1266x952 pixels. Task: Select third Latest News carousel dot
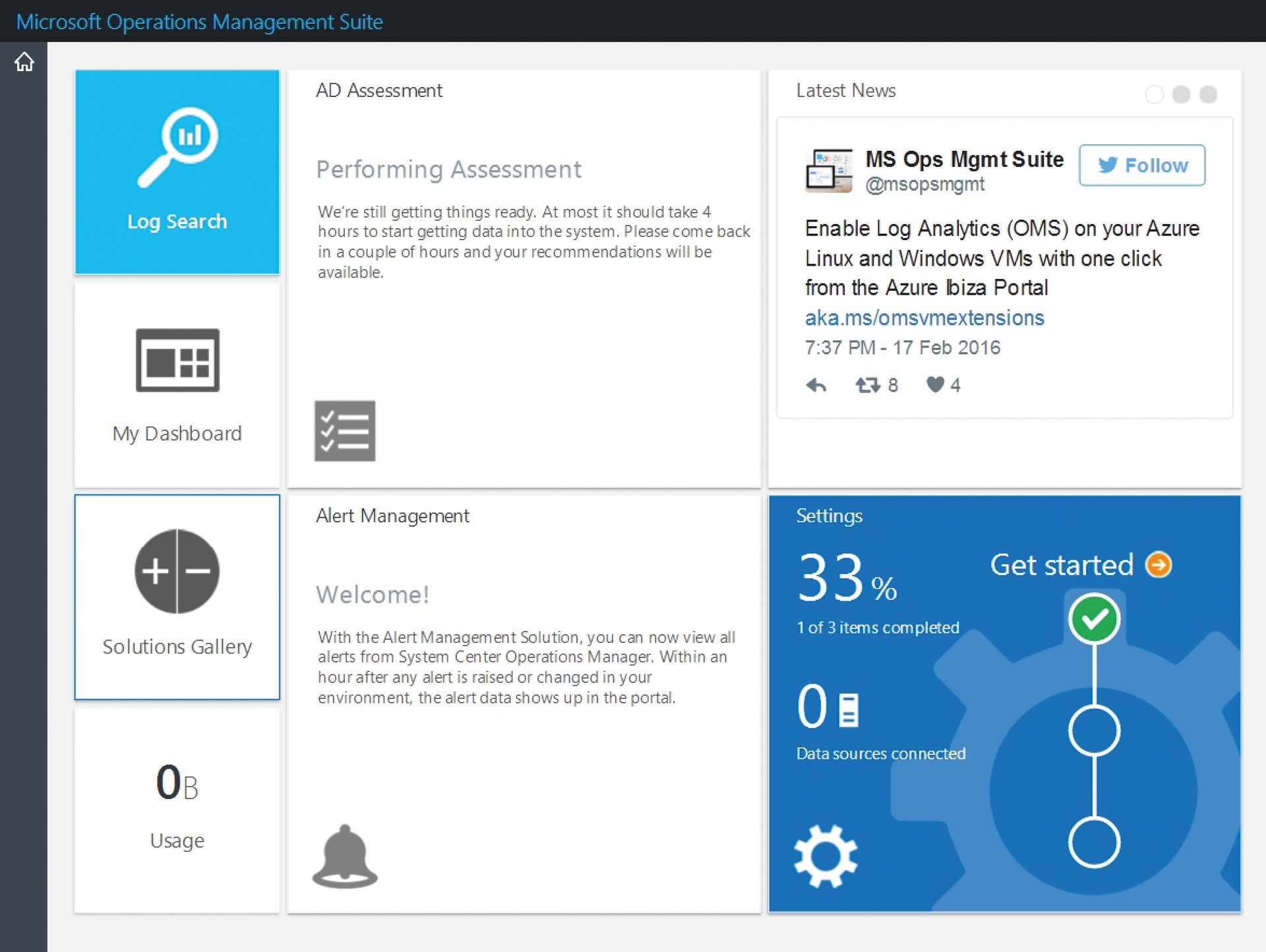click(1208, 95)
